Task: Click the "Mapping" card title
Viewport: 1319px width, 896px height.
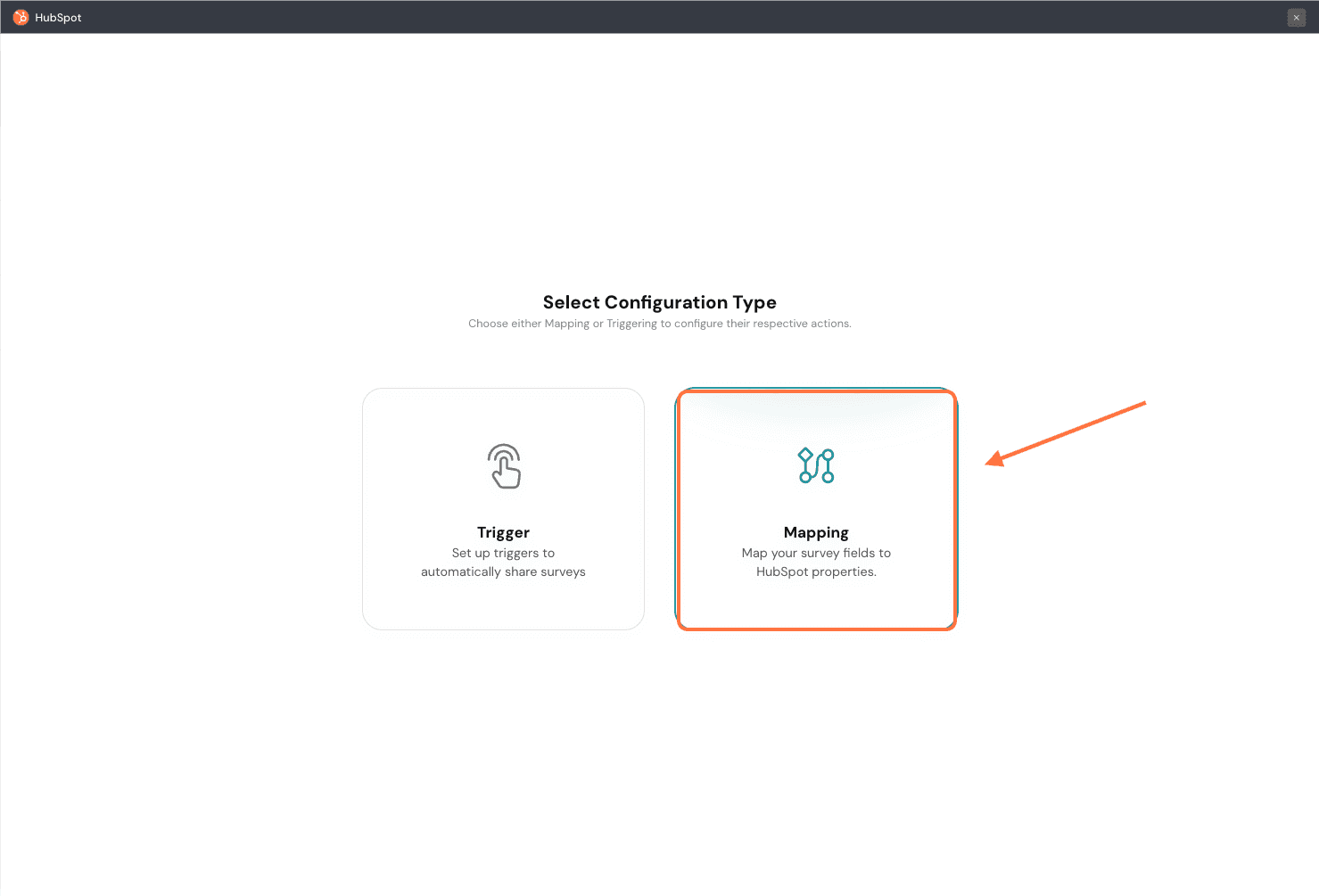Action: [x=816, y=532]
